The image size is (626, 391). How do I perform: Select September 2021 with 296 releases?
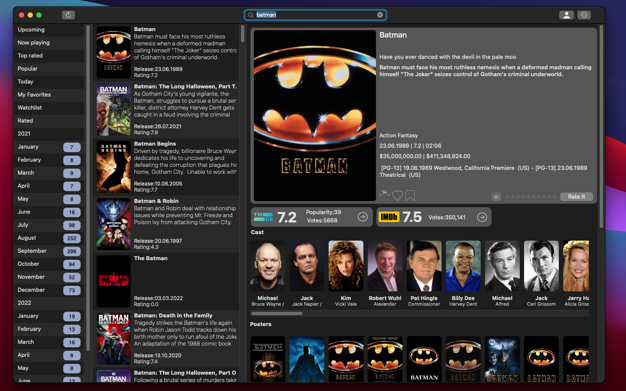pos(49,251)
